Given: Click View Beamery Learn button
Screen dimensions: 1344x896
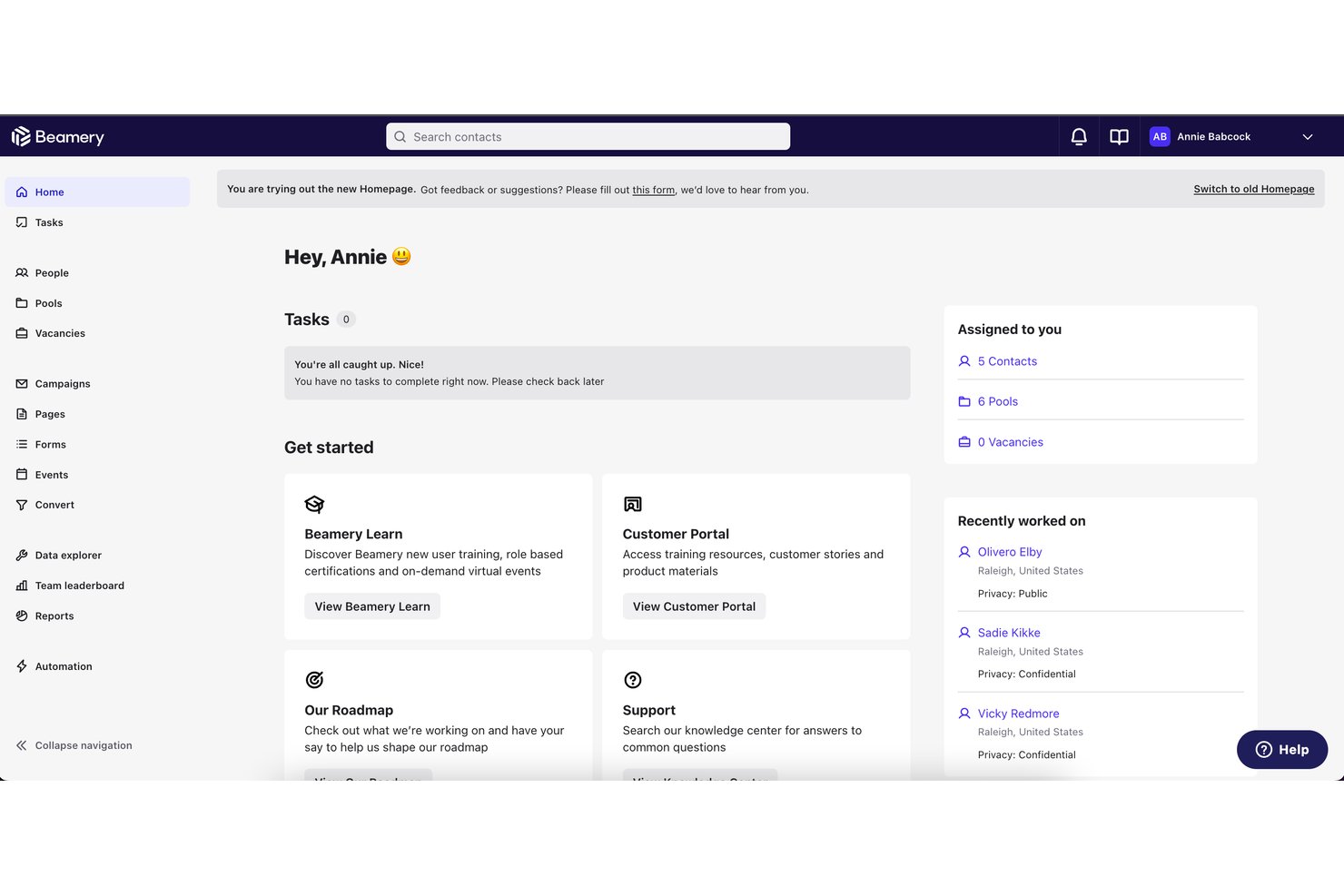Looking at the screenshot, I should [x=372, y=606].
